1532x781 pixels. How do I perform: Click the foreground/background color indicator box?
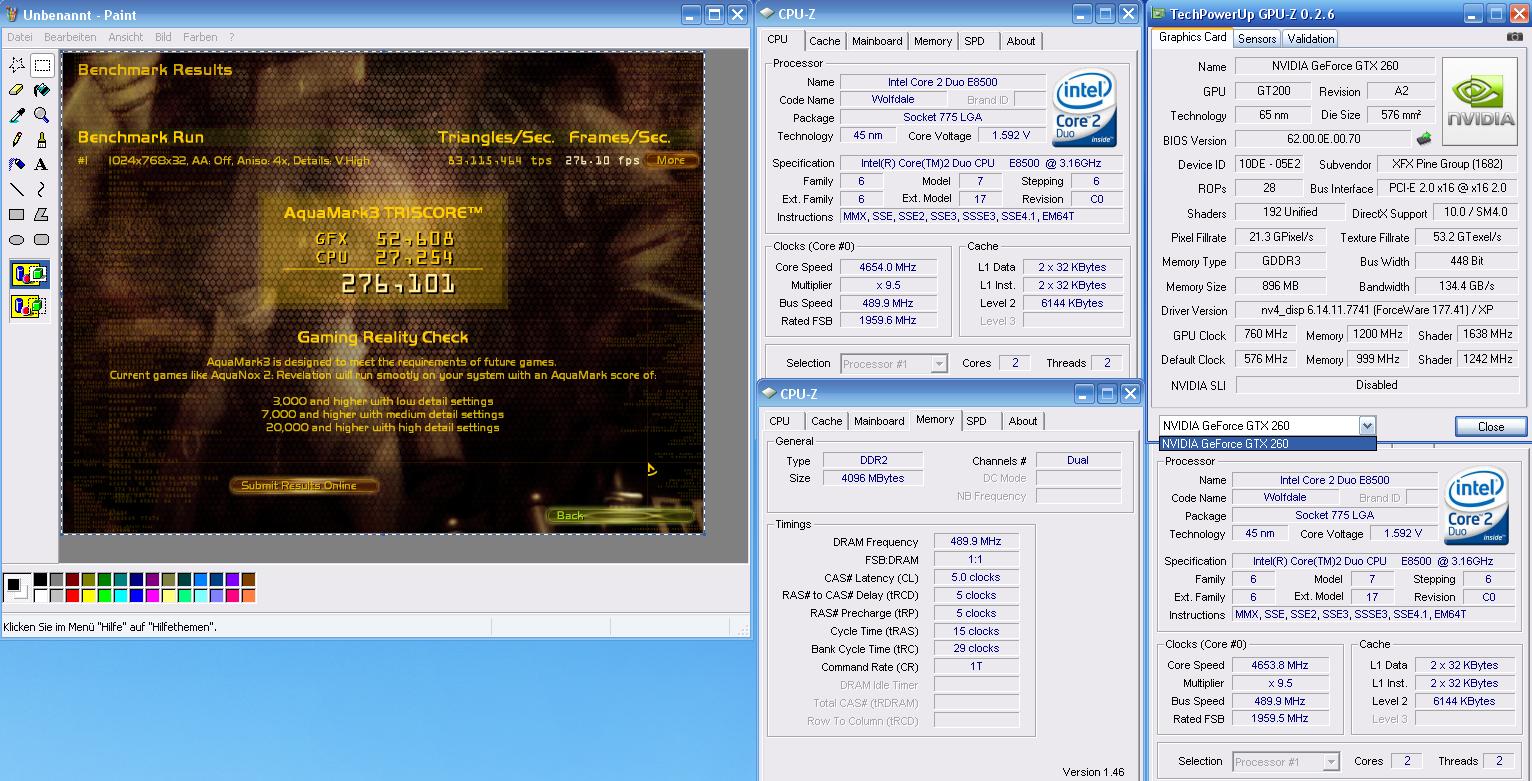(17, 587)
